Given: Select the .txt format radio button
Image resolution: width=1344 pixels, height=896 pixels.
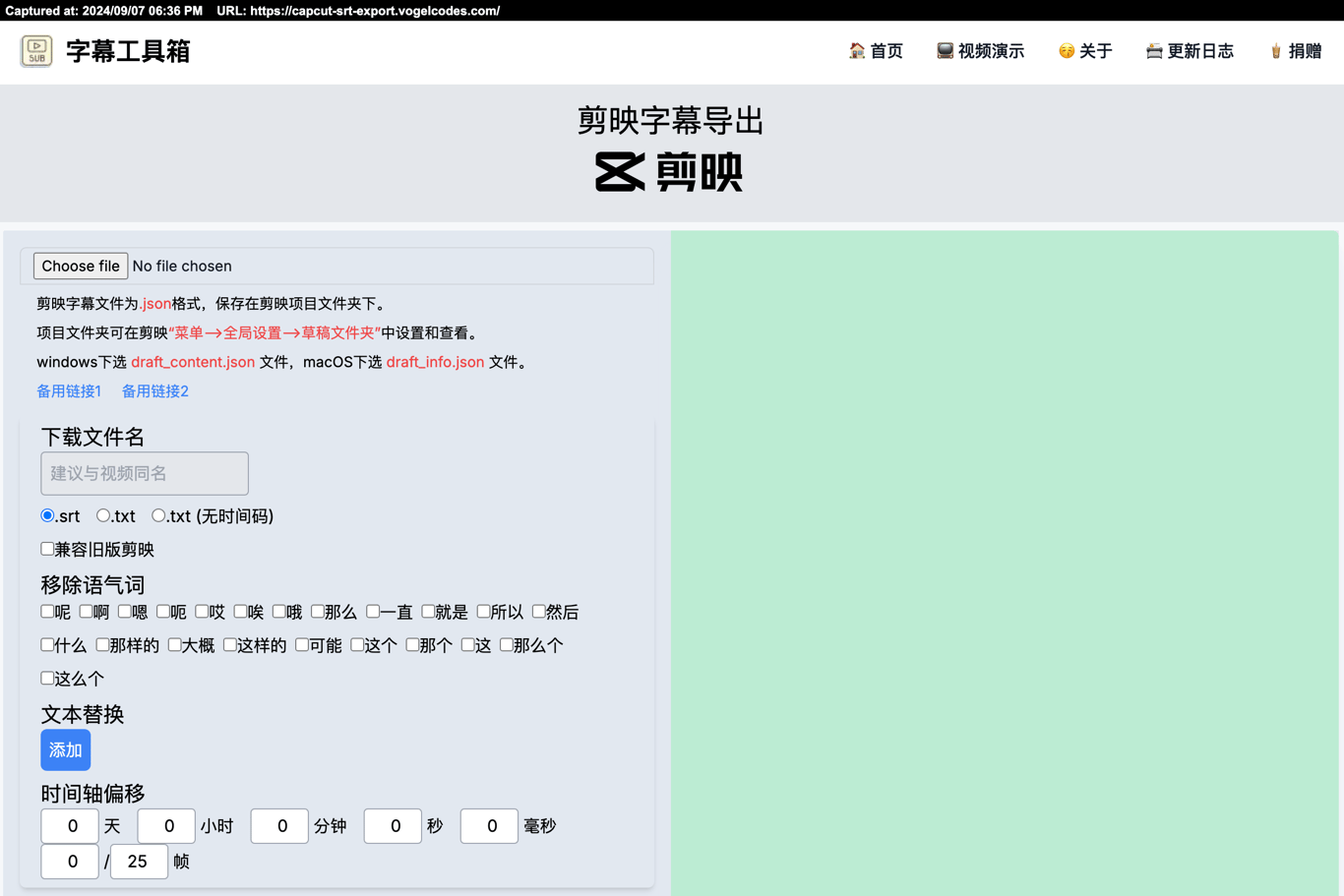Looking at the screenshot, I should [x=103, y=515].
